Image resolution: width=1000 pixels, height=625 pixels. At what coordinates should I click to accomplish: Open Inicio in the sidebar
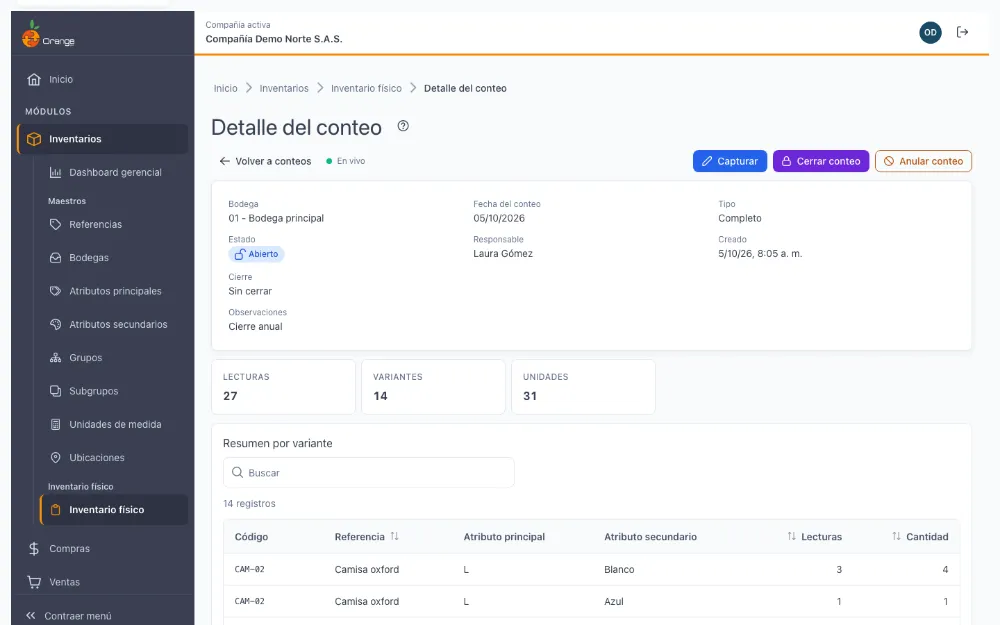tap(102, 79)
